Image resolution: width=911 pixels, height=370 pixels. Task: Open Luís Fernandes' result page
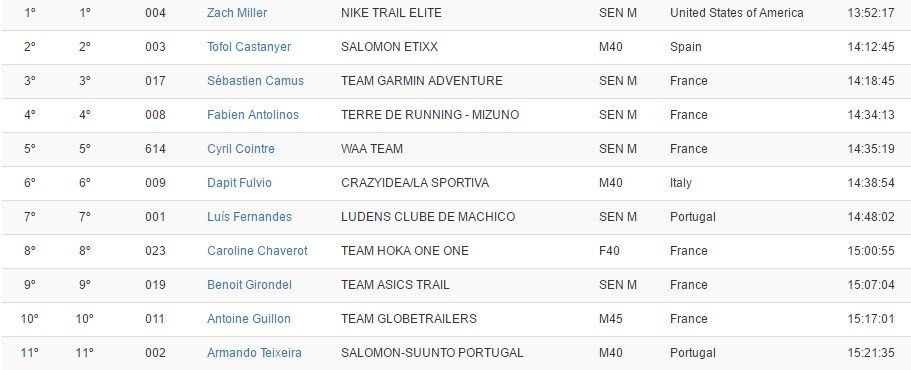(249, 217)
